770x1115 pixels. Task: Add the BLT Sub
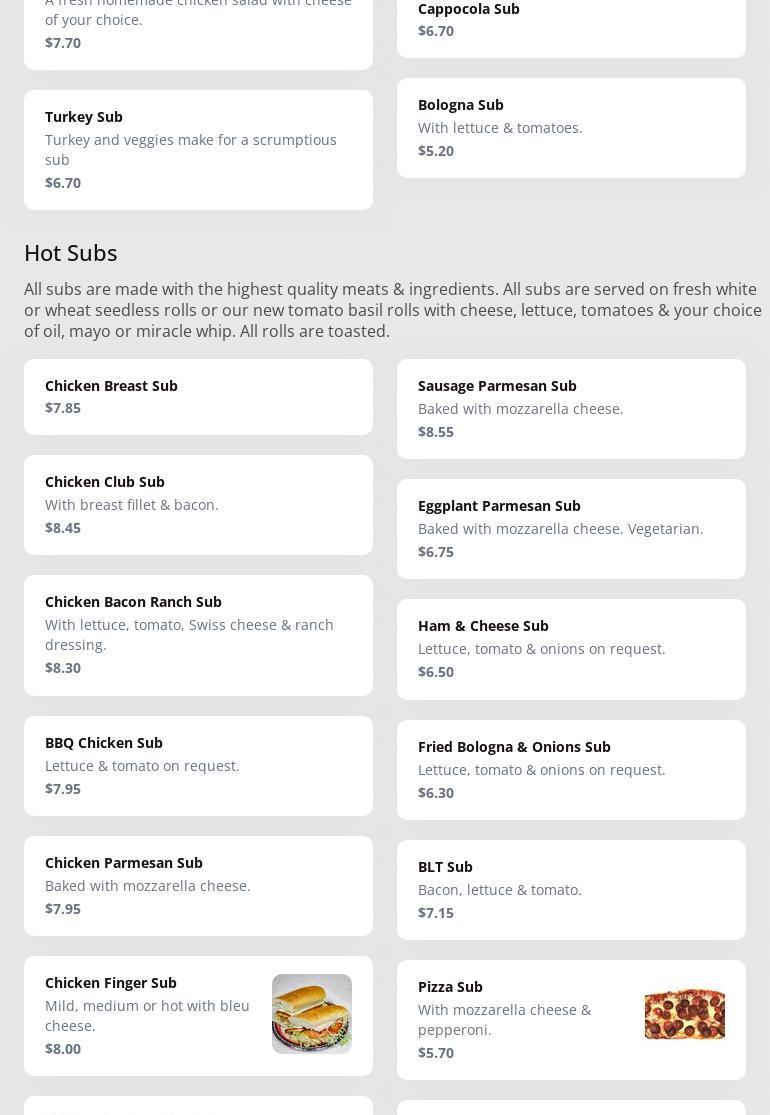click(x=445, y=867)
